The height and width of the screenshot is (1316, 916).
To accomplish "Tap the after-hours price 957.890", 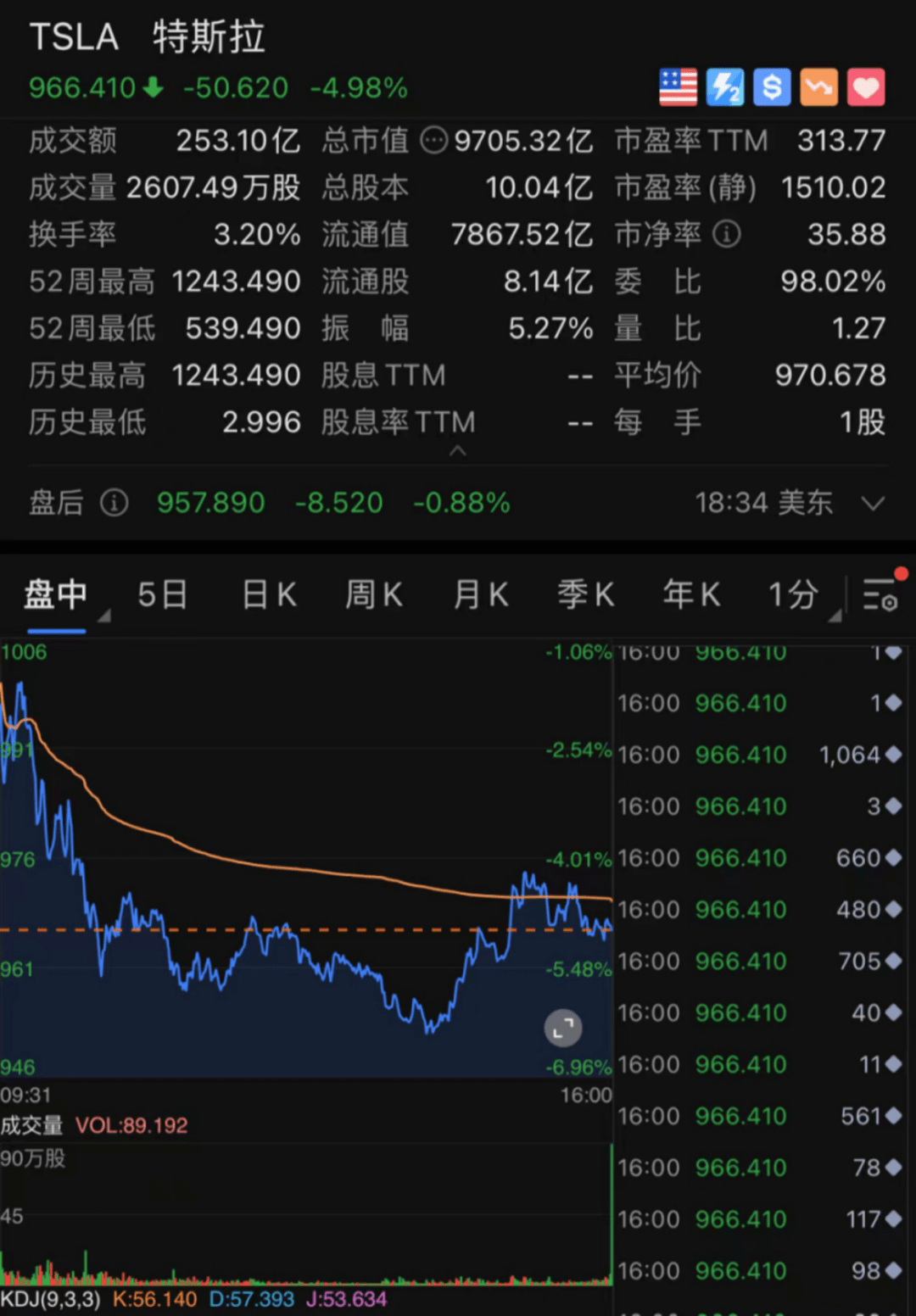I will [x=211, y=503].
